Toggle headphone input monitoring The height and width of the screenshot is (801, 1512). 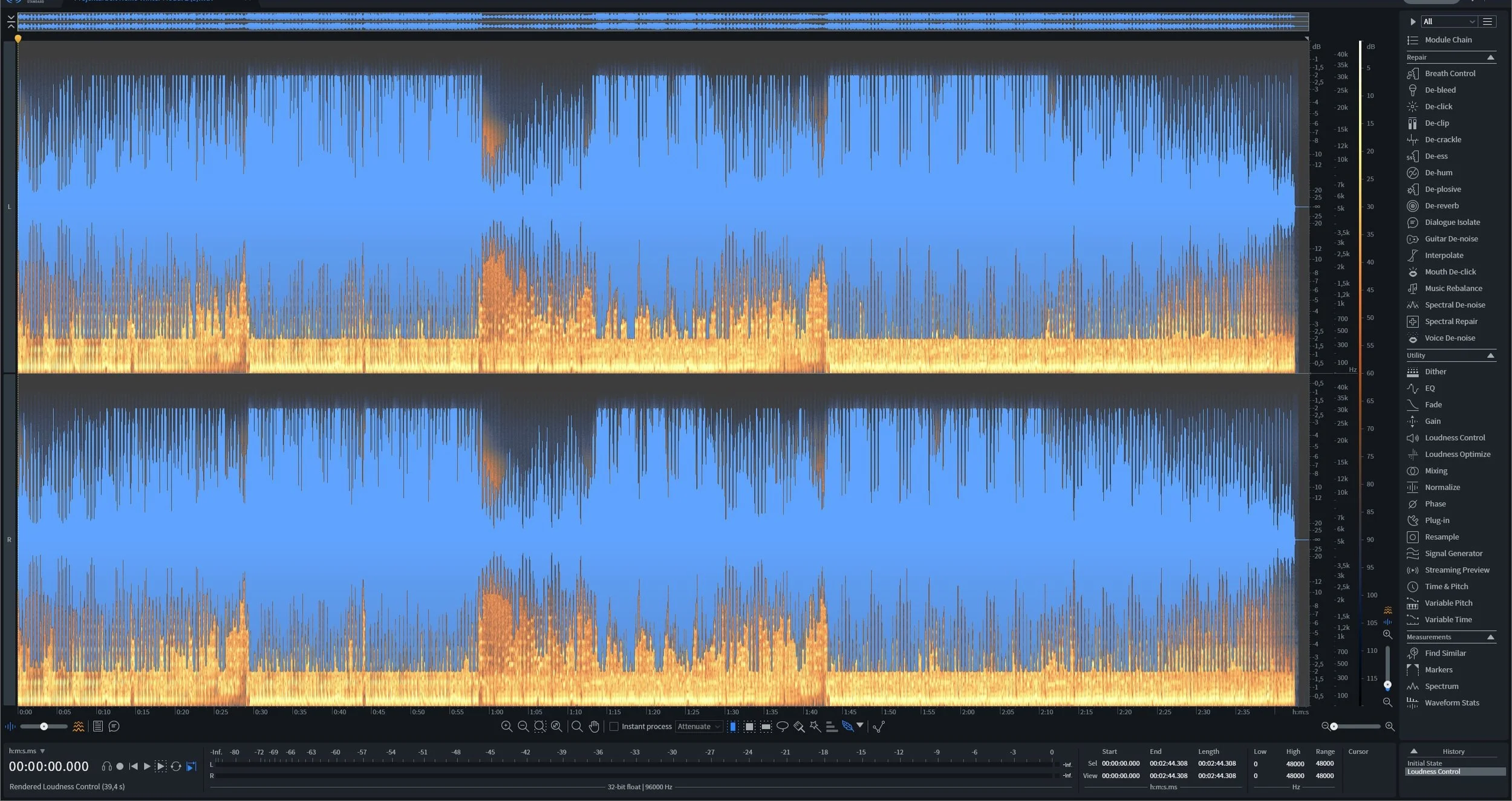106,767
